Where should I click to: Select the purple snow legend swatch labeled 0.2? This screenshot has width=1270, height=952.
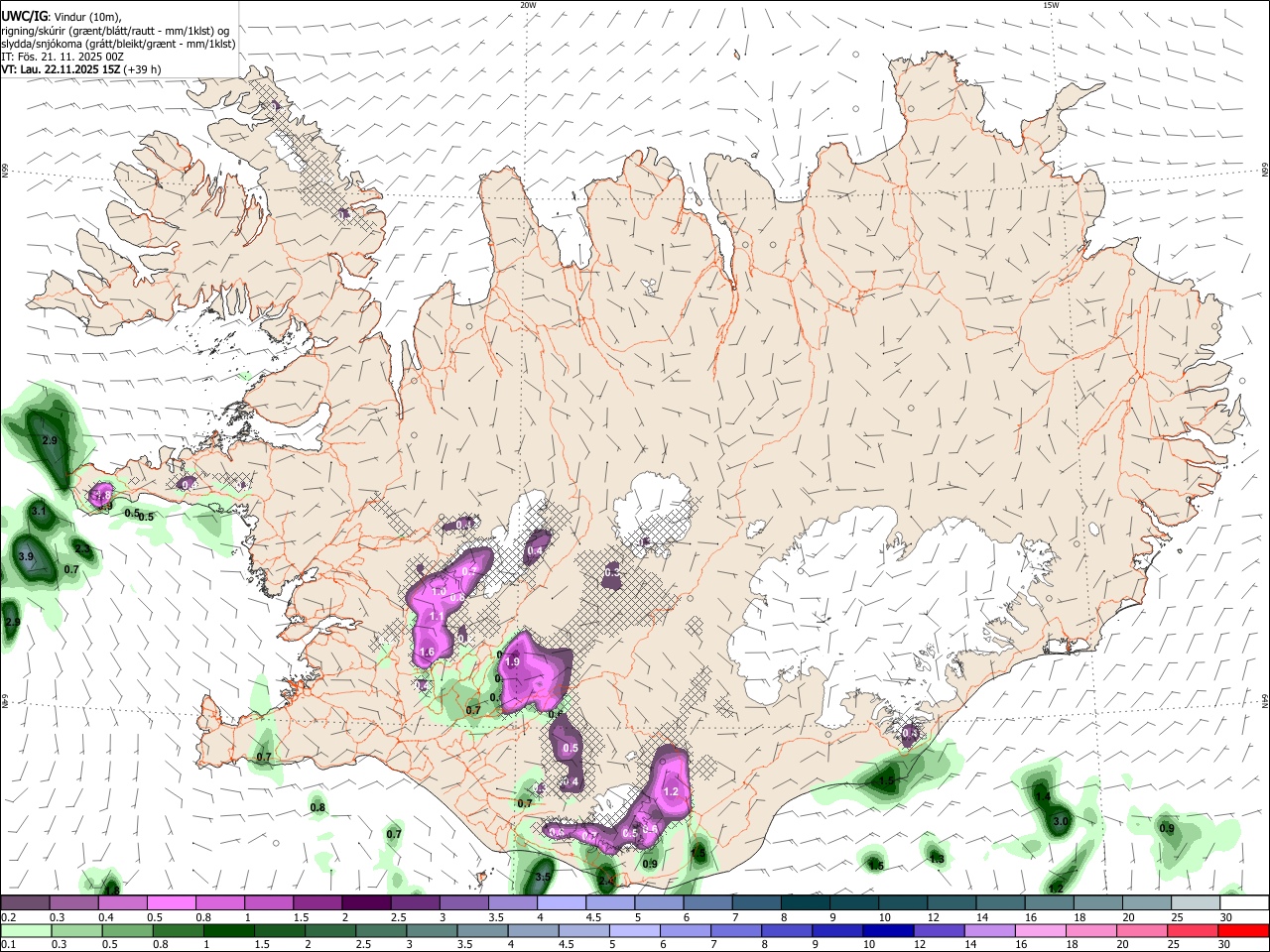[25, 902]
